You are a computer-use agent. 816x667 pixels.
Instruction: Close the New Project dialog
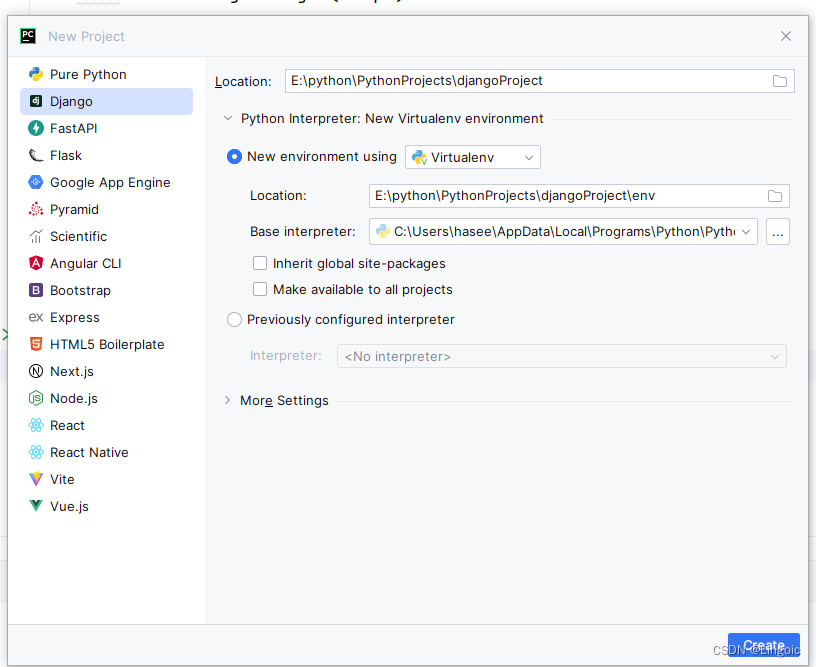pos(786,36)
